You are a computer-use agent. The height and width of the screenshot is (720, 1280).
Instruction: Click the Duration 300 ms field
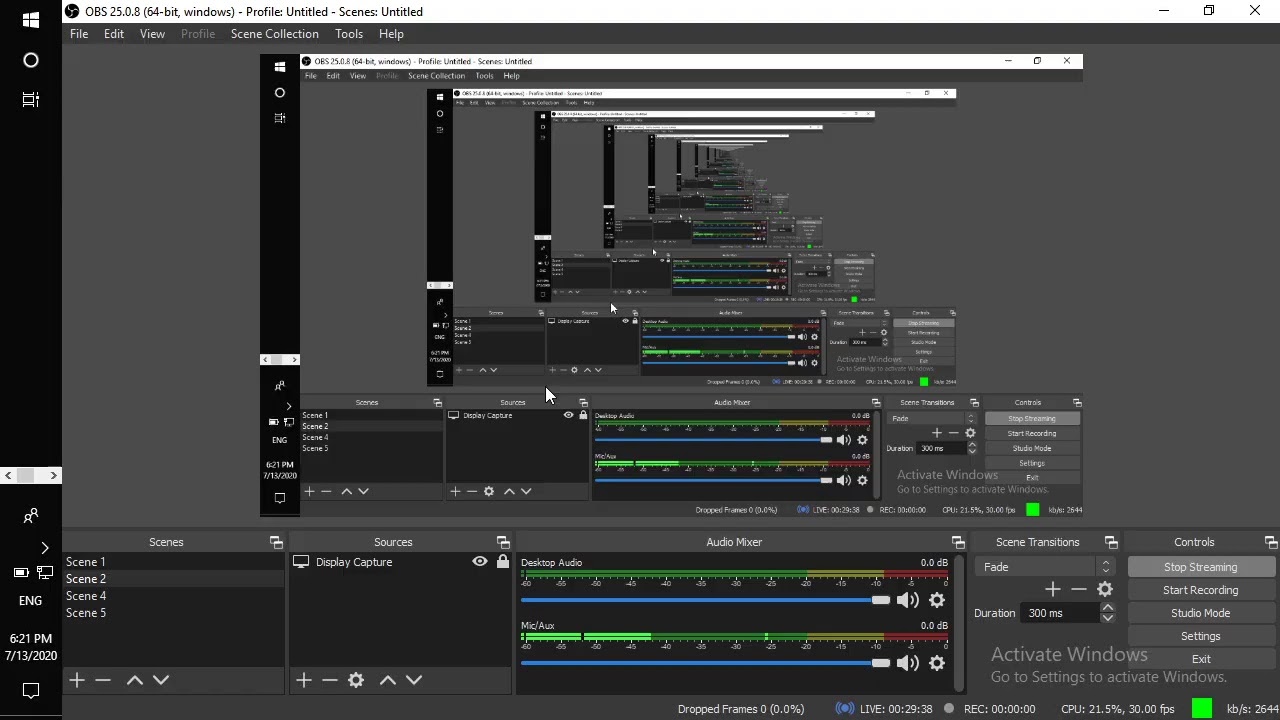(1061, 613)
